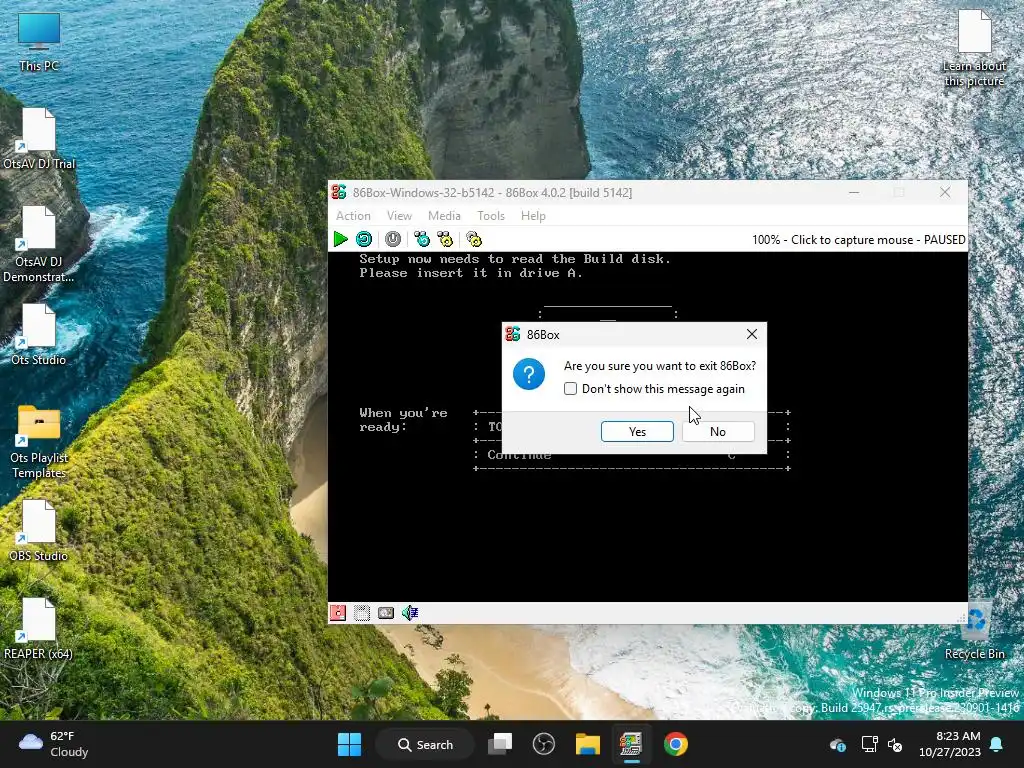Click the Ctrl+Alt+Esc toolbar icon with yellow gear

(445, 240)
